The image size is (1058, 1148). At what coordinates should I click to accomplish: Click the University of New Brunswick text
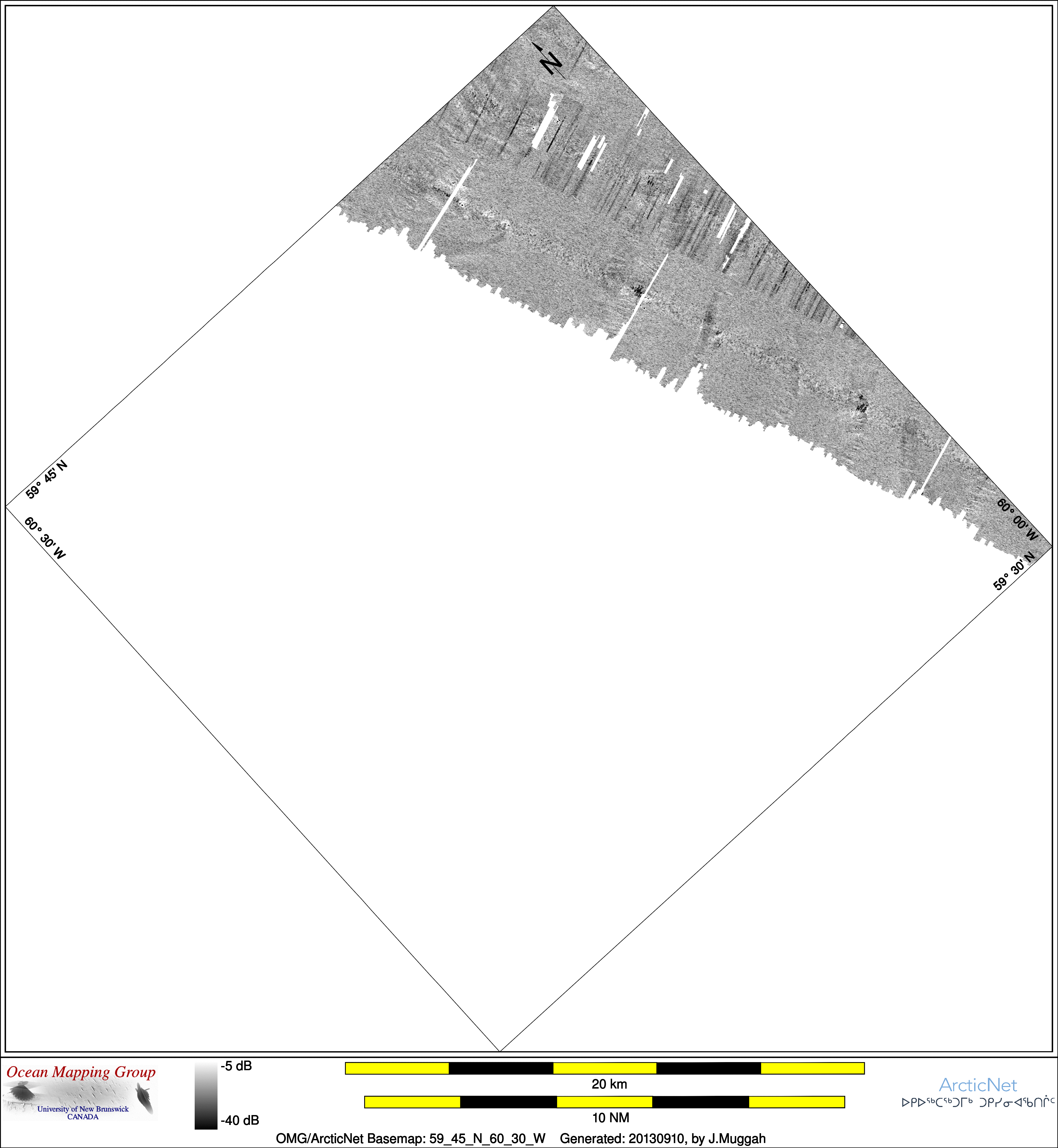coord(83,1109)
